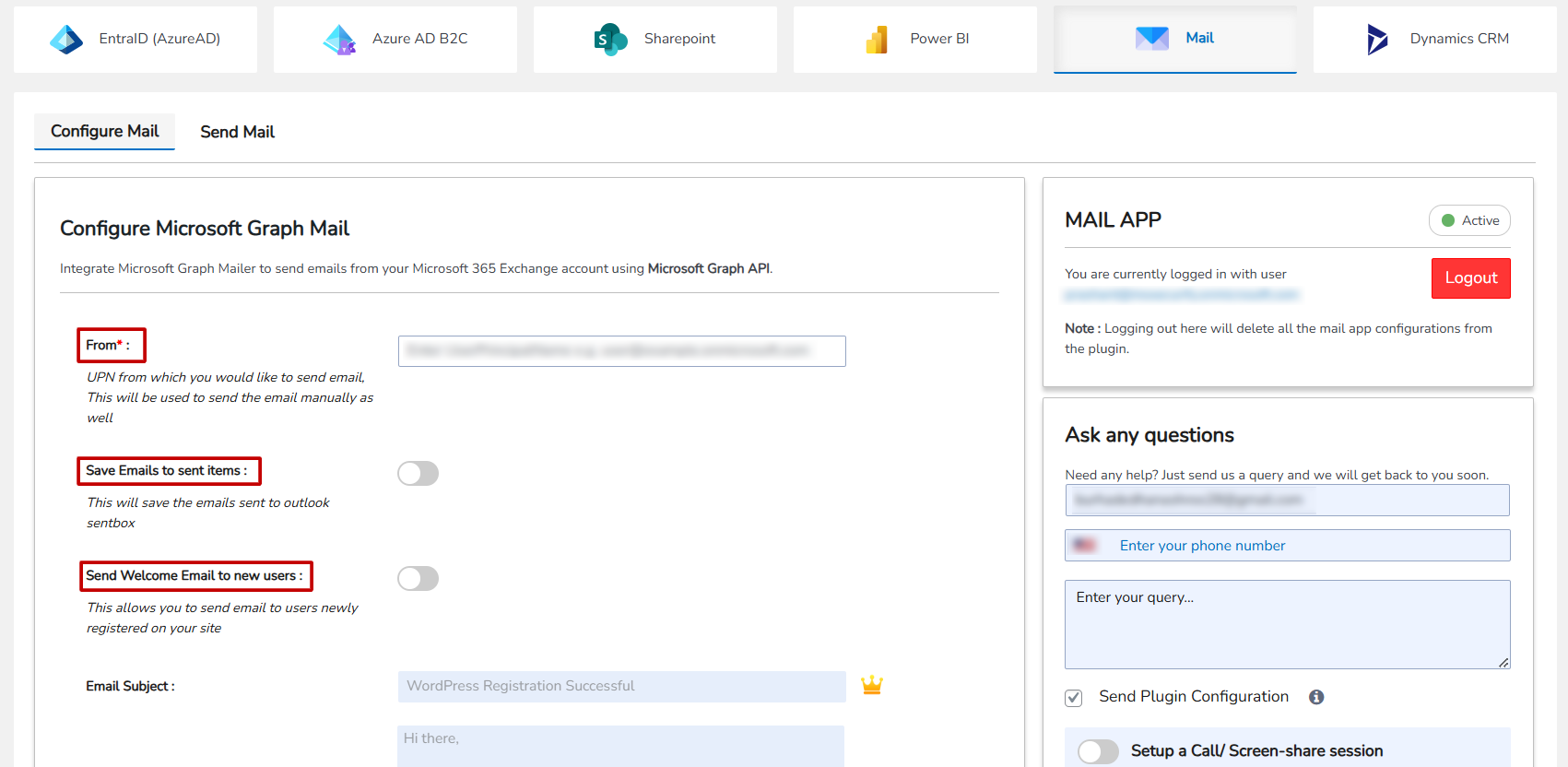Click the "From* :" field label

click(x=108, y=345)
